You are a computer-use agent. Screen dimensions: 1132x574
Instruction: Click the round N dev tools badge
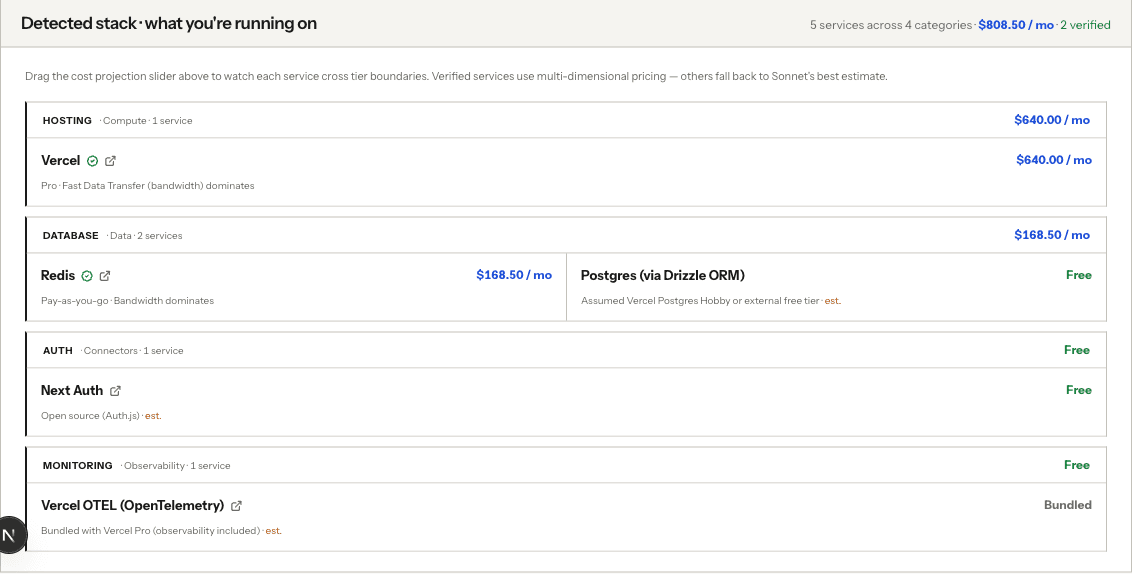click(x=10, y=535)
